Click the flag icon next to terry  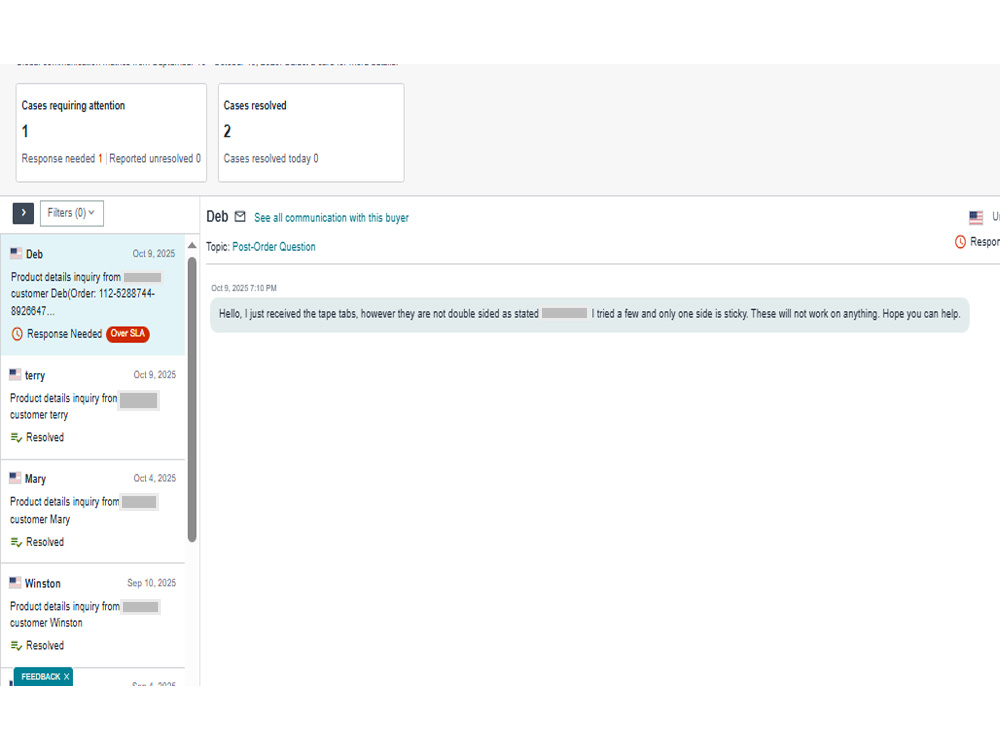15,374
